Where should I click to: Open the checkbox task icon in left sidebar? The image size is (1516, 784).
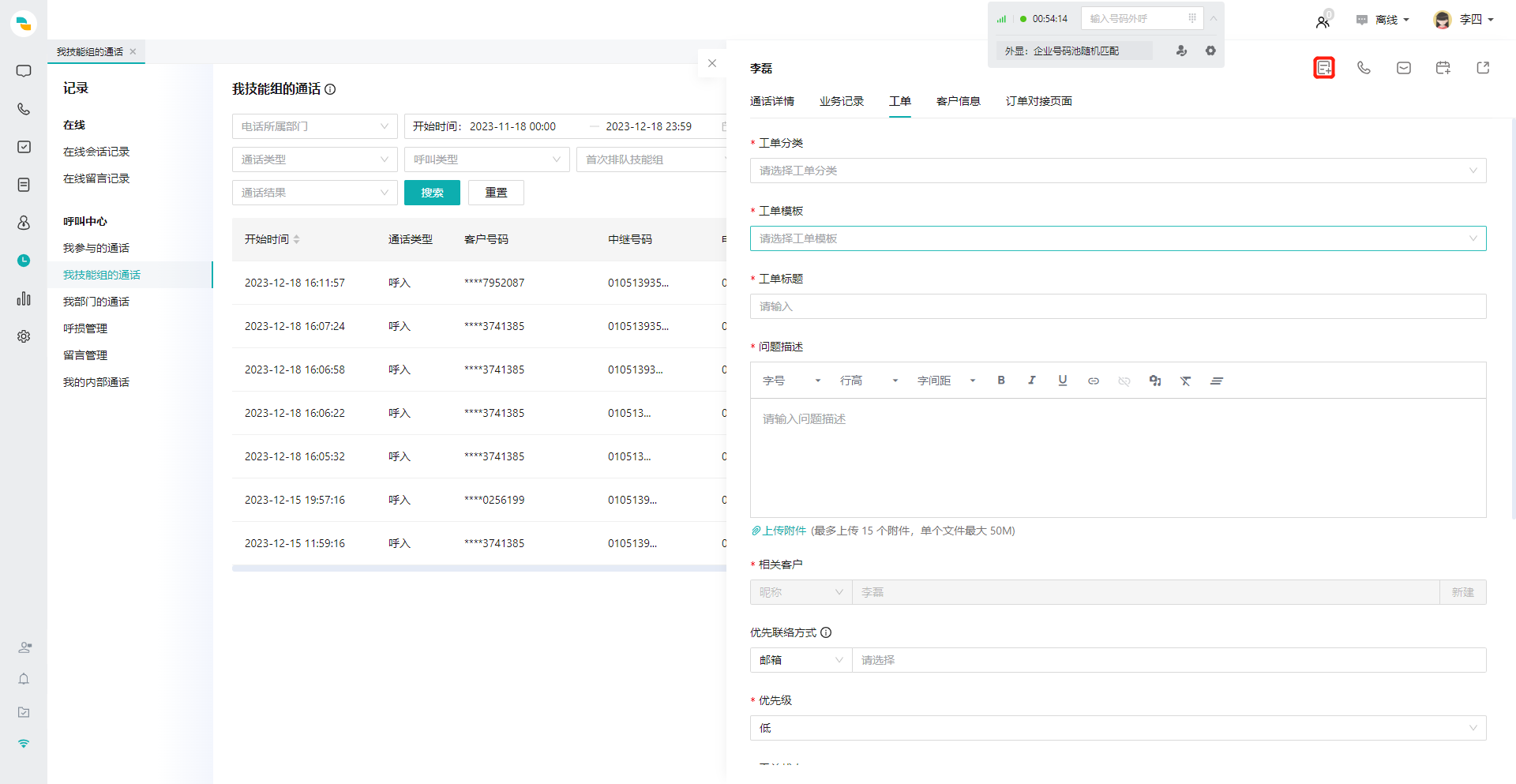point(24,147)
